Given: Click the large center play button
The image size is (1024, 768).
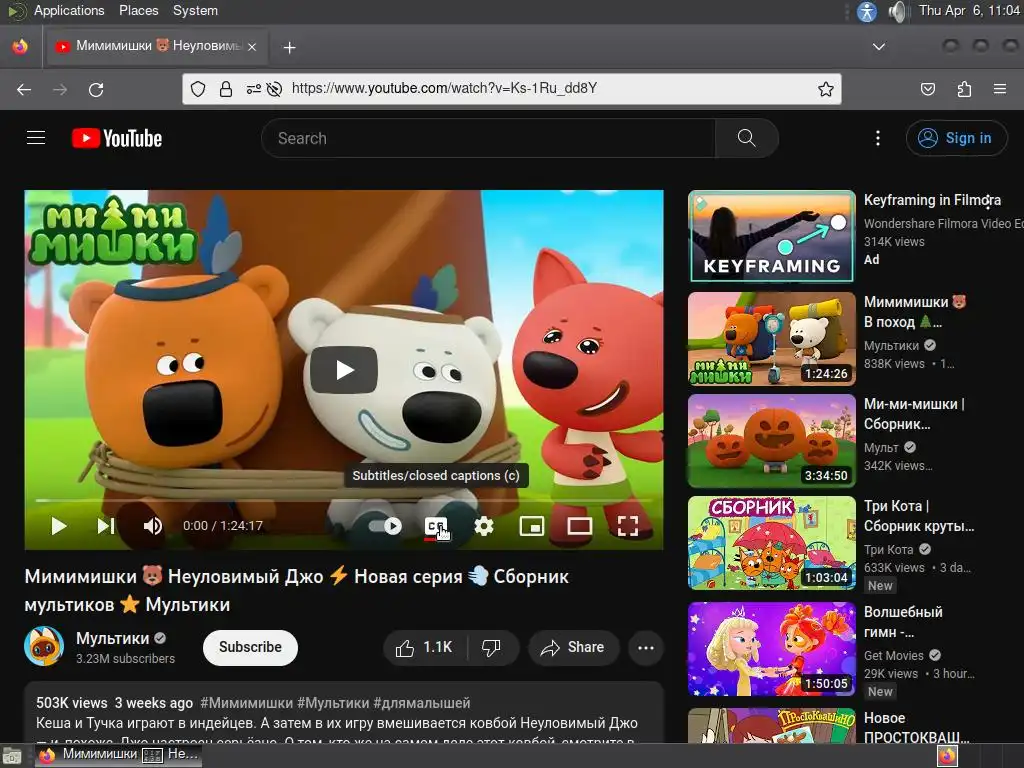Looking at the screenshot, I should (344, 370).
